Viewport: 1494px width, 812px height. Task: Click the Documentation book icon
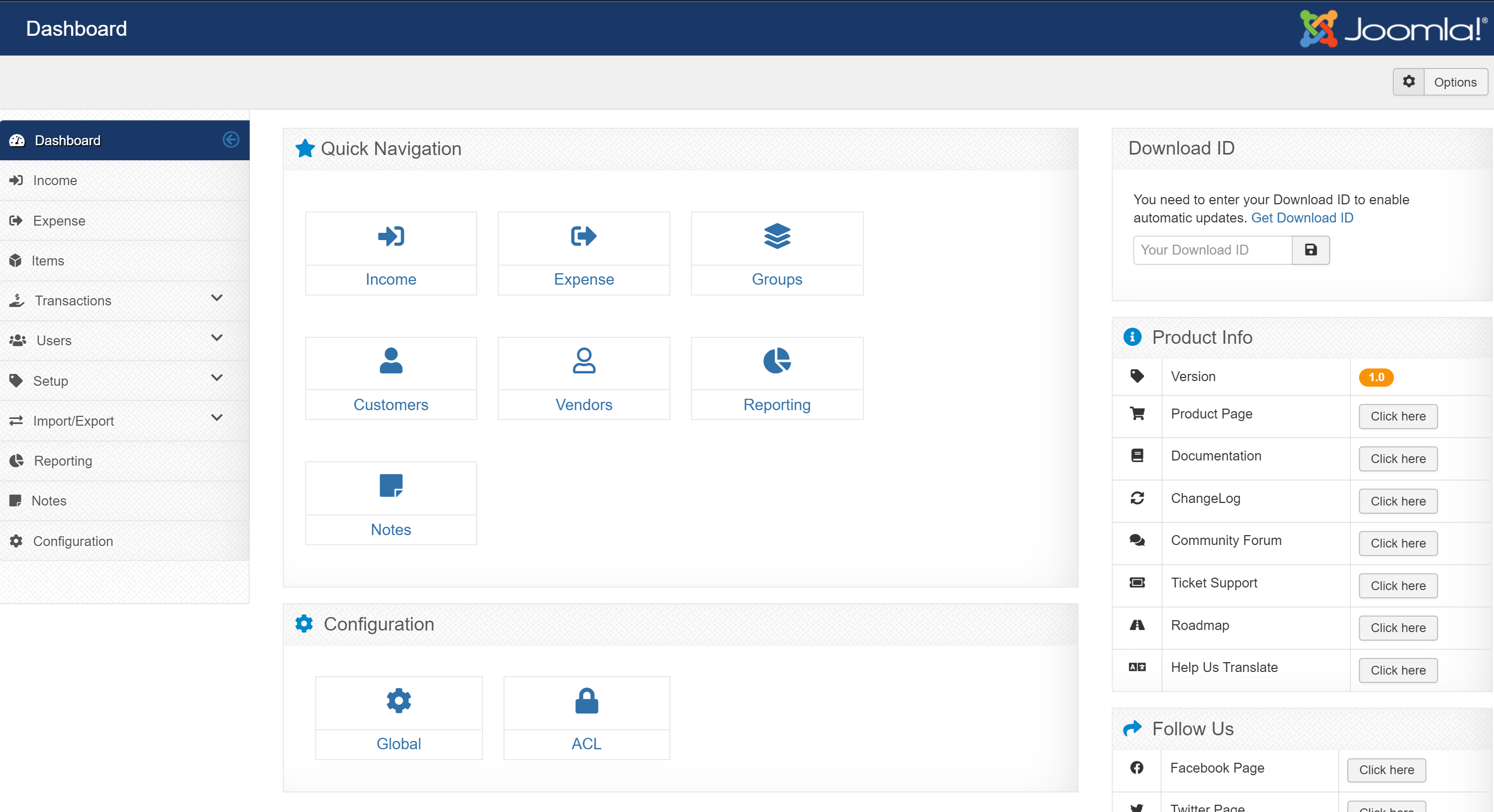pos(1137,456)
